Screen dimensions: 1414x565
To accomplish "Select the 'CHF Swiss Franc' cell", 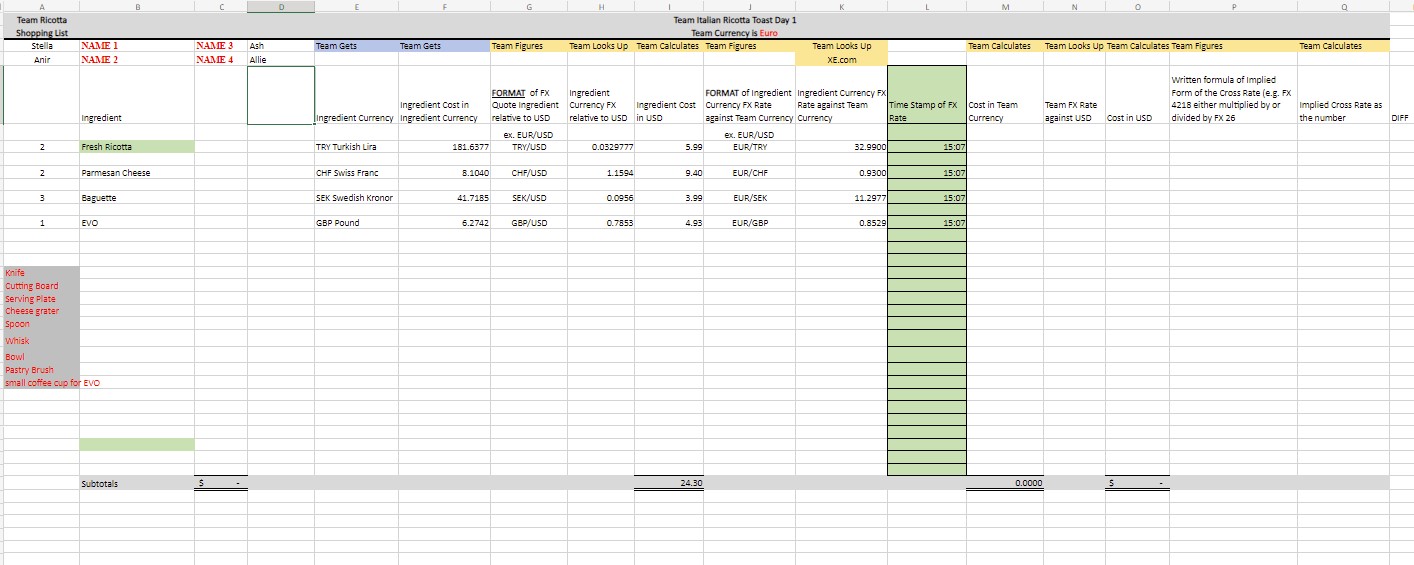I will pyautogui.click(x=356, y=172).
